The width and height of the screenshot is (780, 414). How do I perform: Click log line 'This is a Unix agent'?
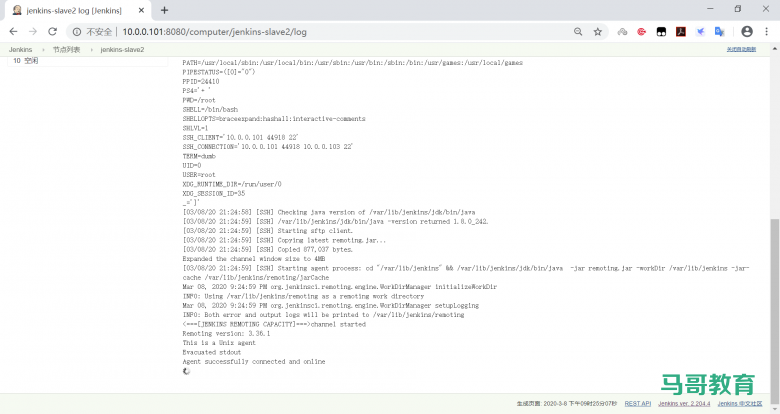point(219,343)
